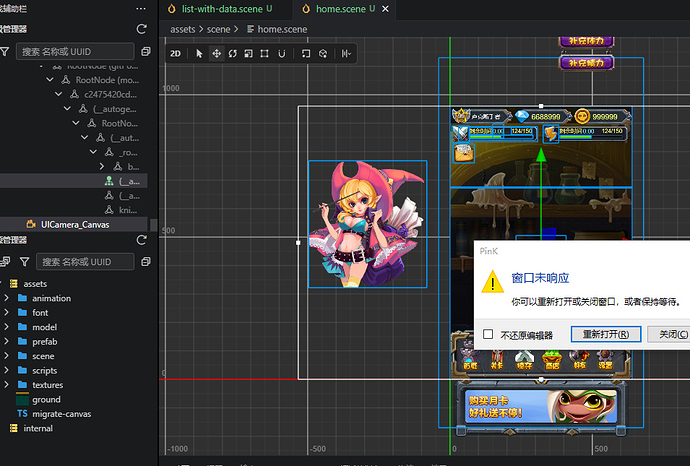Image resolution: width=690 pixels, height=466 pixels.
Task: Click the crown player avatar icon
Action: tap(461, 116)
